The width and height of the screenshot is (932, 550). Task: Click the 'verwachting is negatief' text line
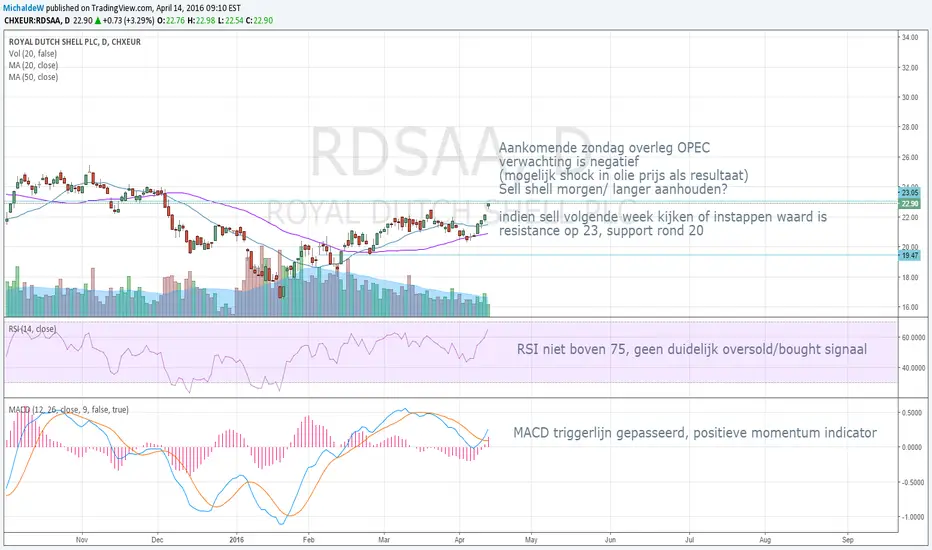click(x=569, y=162)
